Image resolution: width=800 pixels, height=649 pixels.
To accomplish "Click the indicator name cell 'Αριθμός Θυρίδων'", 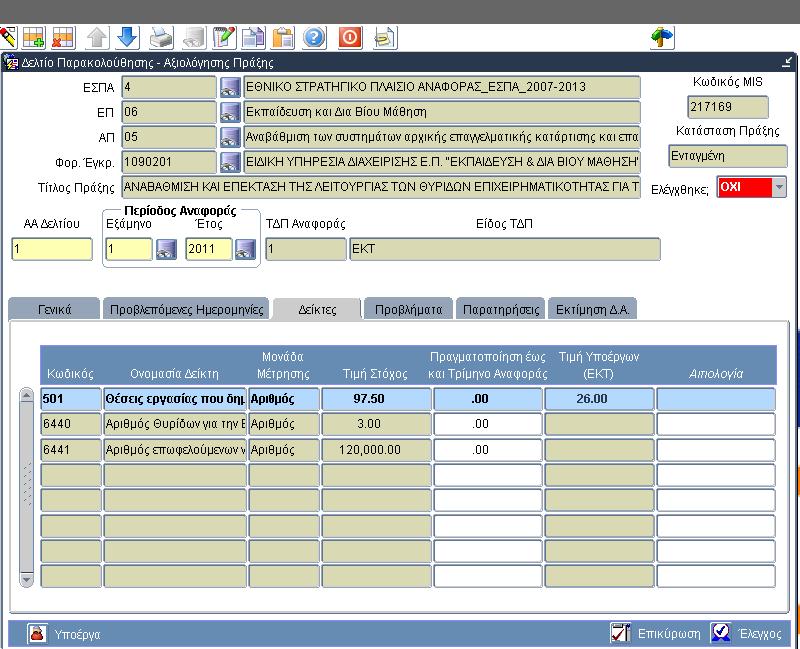I will click(x=175, y=424).
